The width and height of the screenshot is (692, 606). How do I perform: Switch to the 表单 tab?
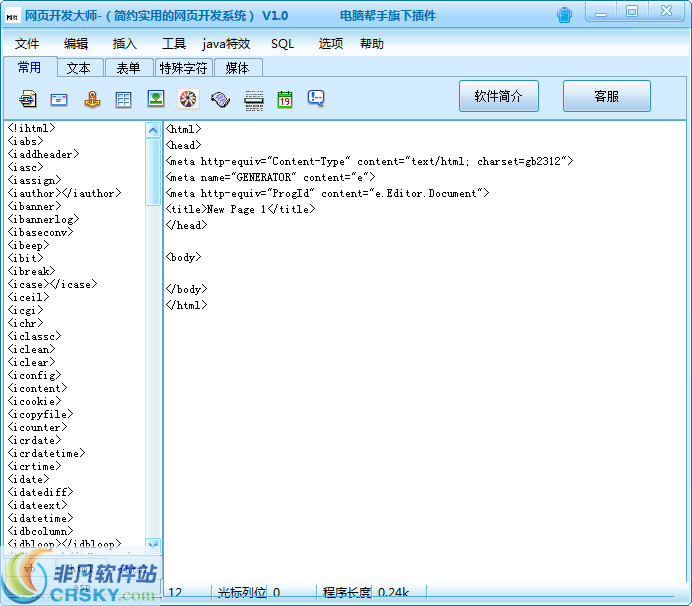pyautogui.click(x=129, y=68)
